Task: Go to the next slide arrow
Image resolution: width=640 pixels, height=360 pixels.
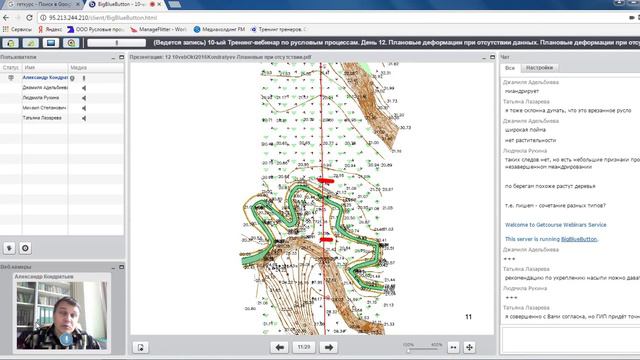Action: (329, 347)
